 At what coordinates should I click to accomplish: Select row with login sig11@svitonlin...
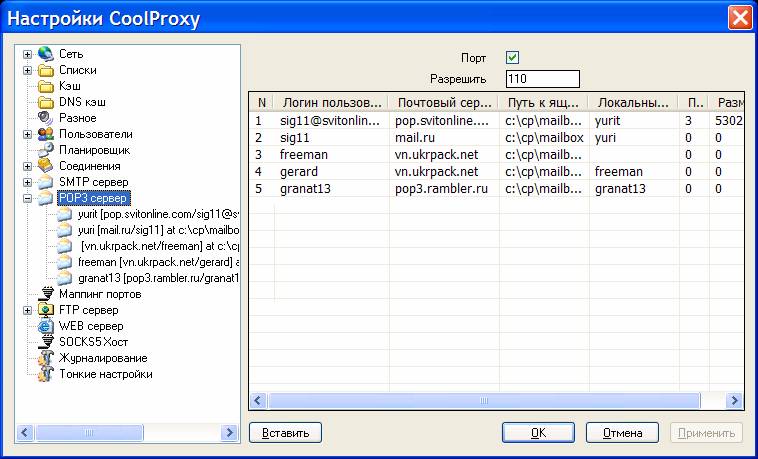coord(496,121)
